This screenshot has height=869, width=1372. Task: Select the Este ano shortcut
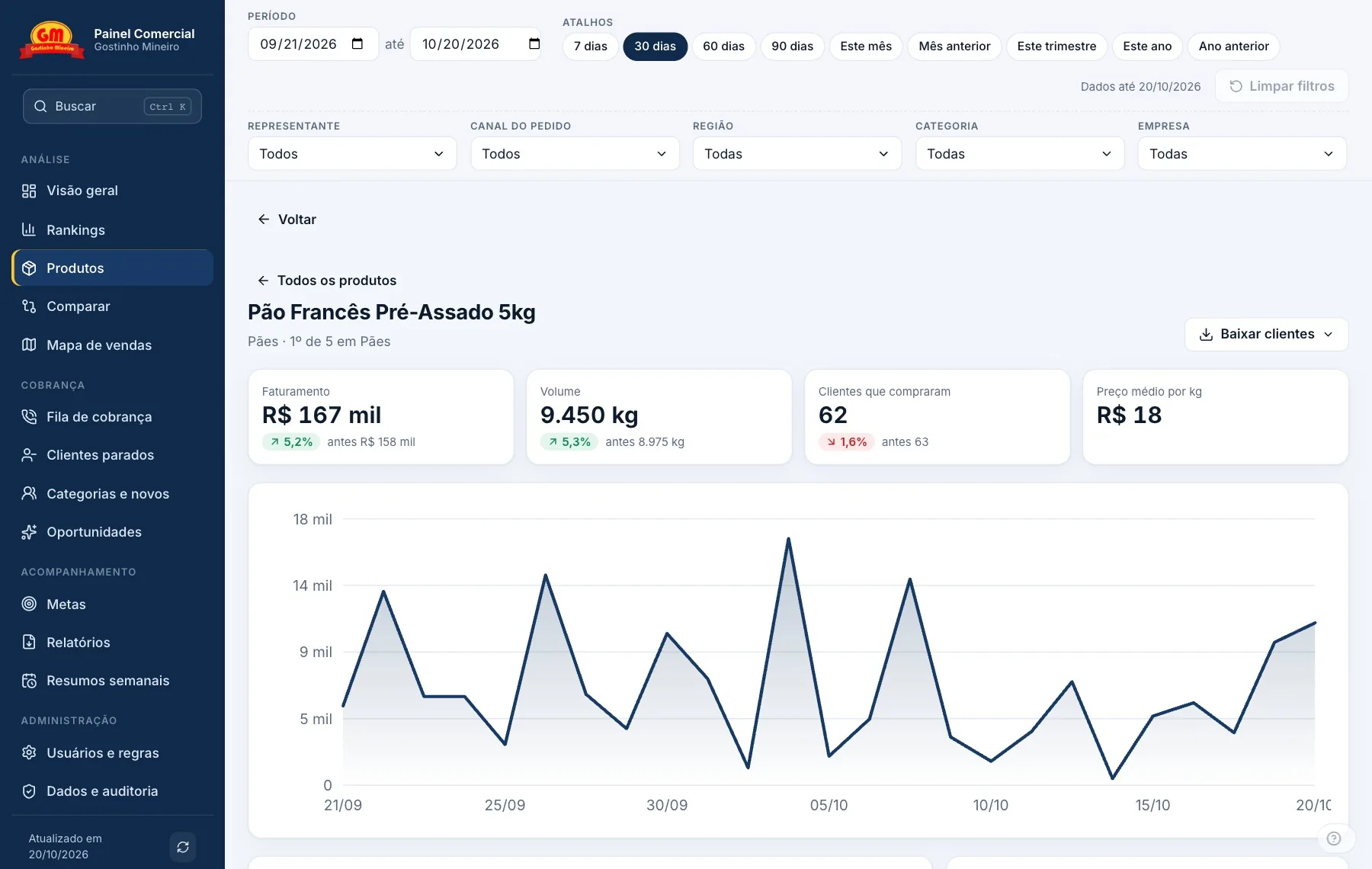tap(1147, 46)
